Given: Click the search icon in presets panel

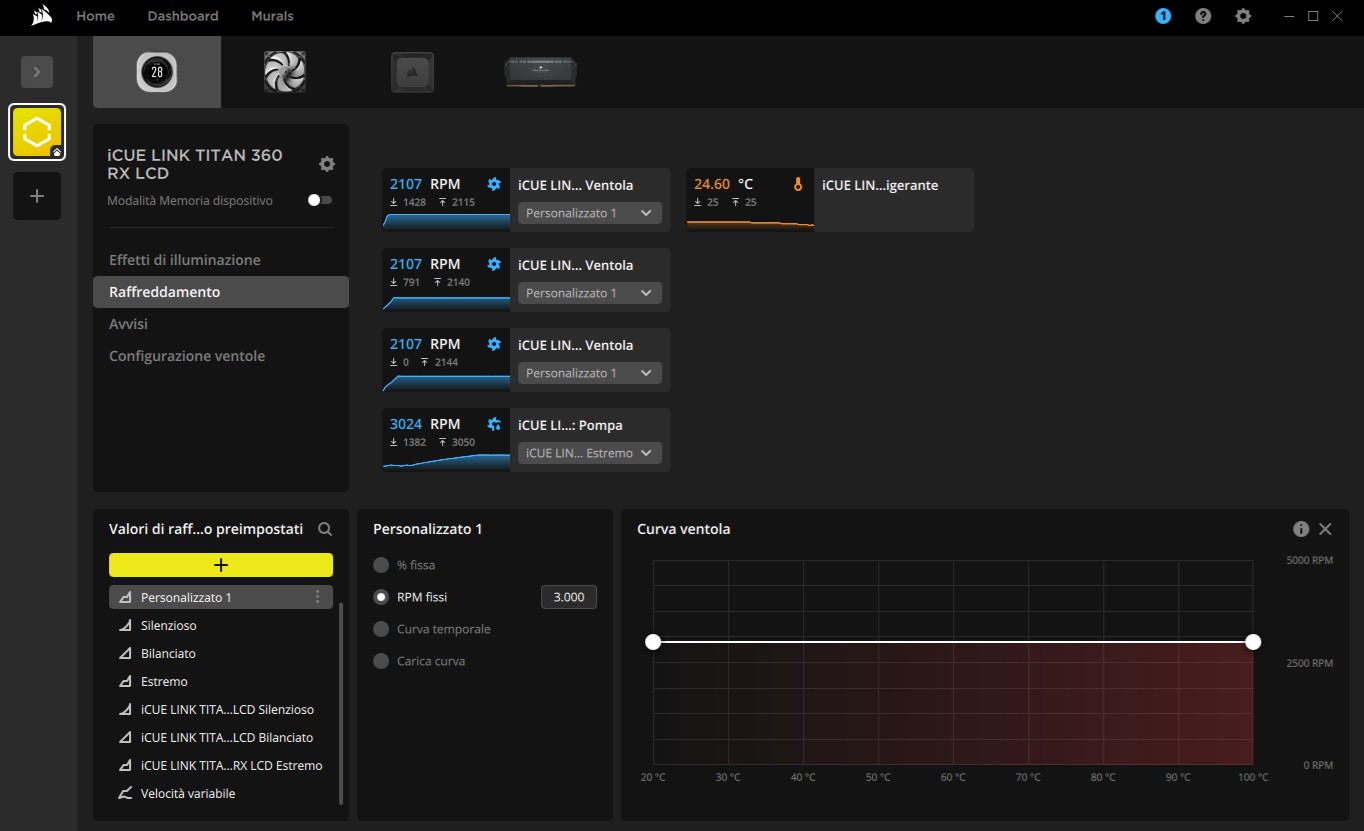Looking at the screenshot, I should (x=325, y=529).
